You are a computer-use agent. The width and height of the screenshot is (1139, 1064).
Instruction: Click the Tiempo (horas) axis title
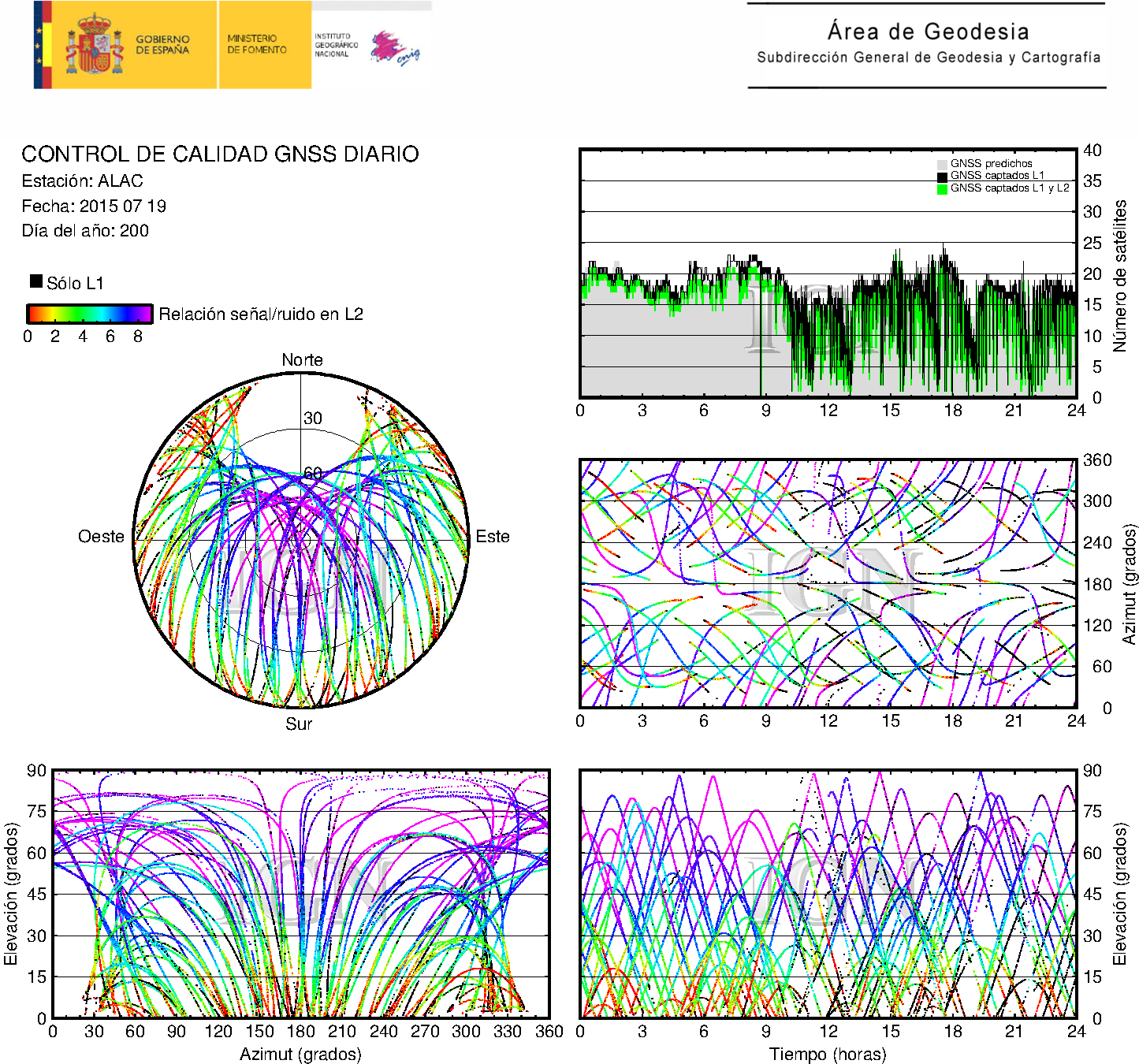pos(827,1054)
